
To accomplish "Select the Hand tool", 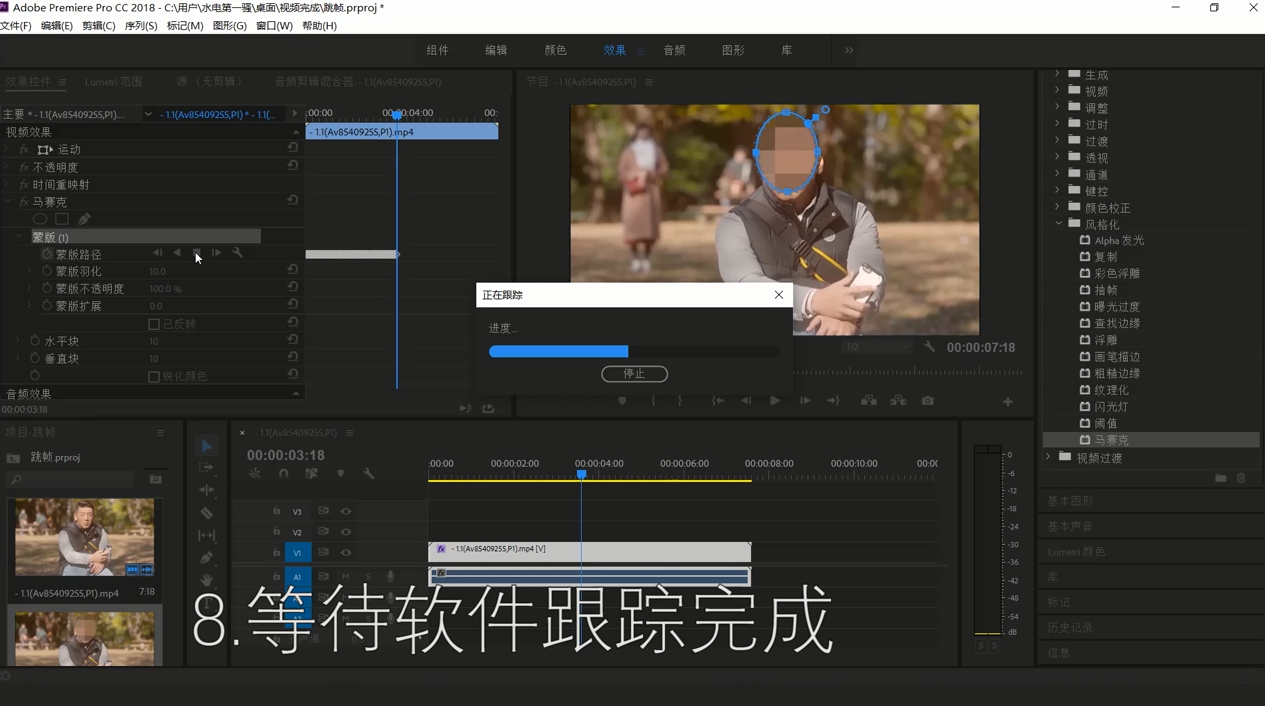I will point(207,580).
